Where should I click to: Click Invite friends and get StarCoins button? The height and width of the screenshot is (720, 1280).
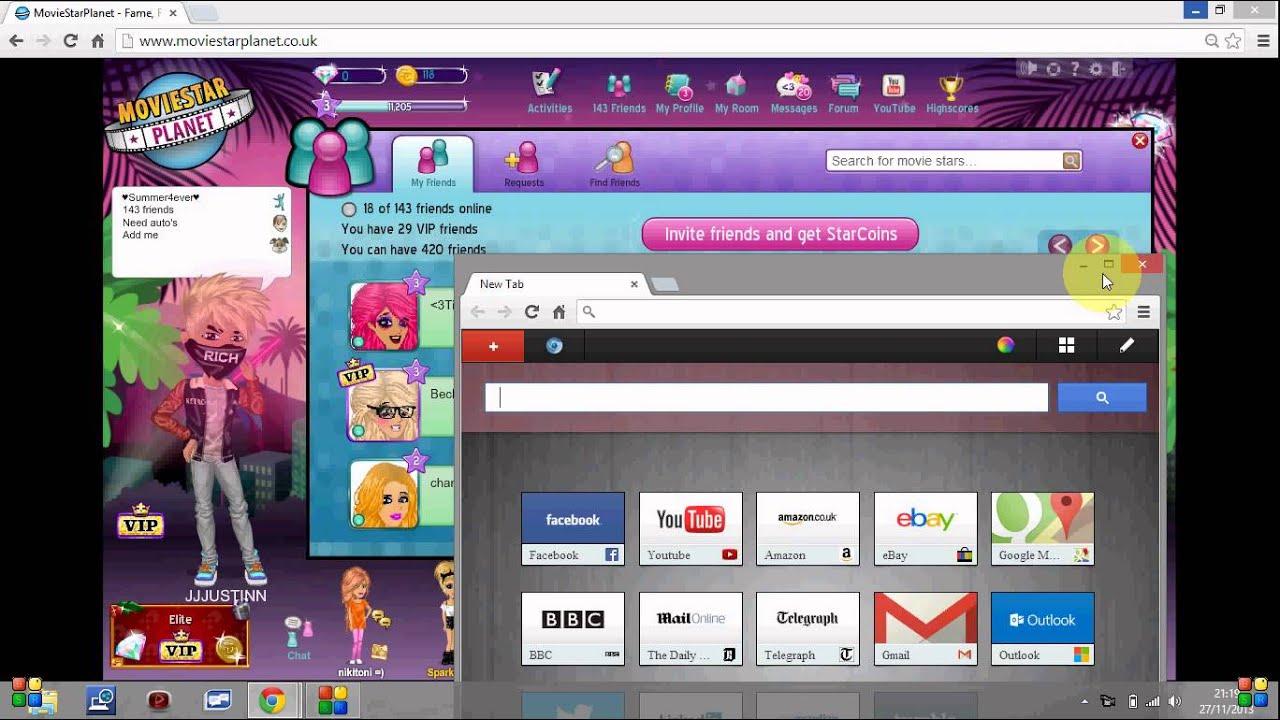click(x=780, y=234)
